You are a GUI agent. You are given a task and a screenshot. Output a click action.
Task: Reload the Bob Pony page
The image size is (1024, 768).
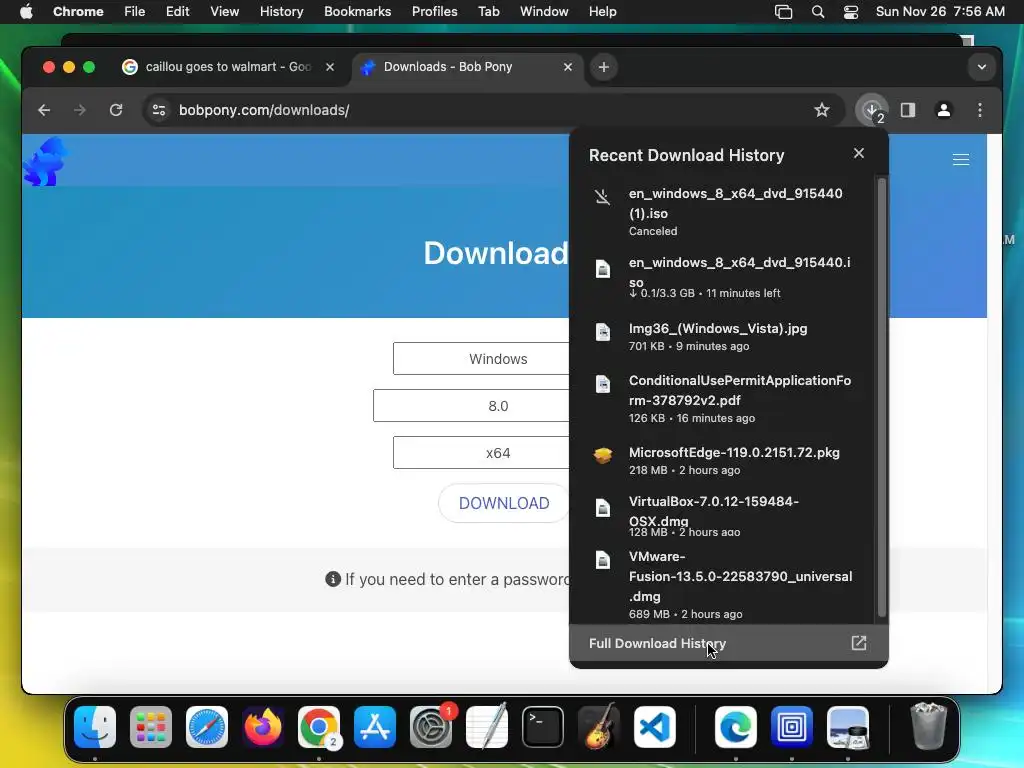(x=116, y=110)
